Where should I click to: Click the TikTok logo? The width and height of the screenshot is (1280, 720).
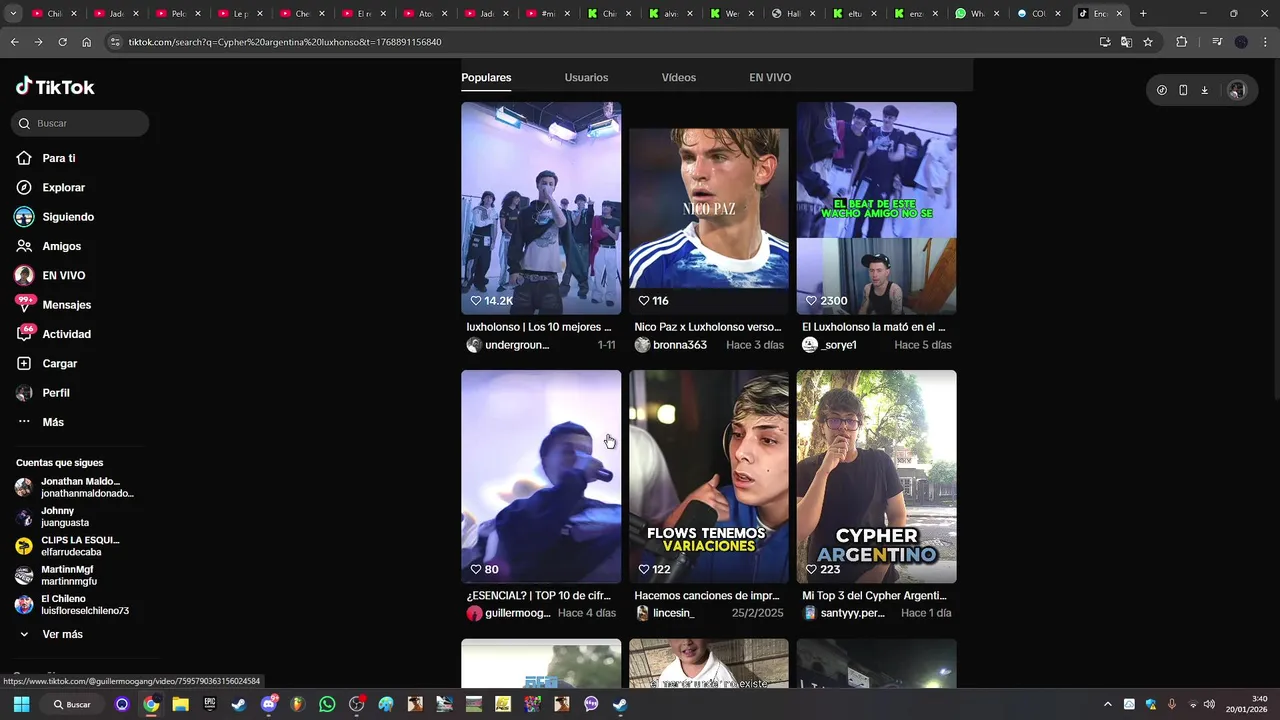55,87
